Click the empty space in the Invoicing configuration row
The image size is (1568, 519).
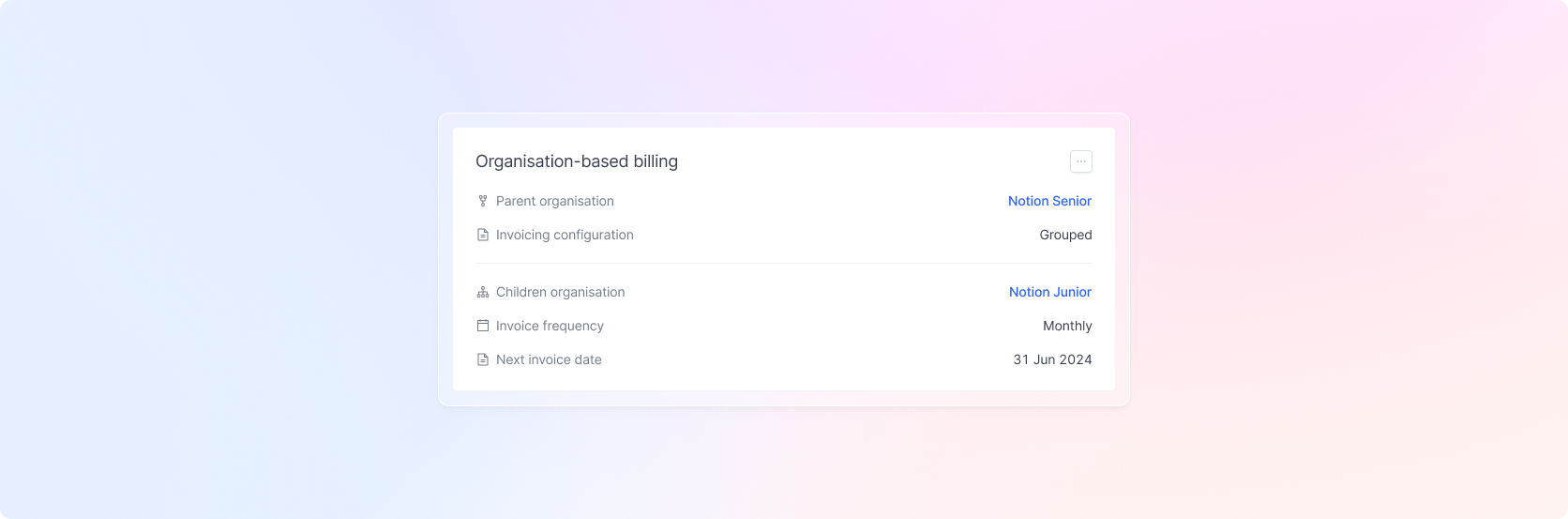coord(835,235)
